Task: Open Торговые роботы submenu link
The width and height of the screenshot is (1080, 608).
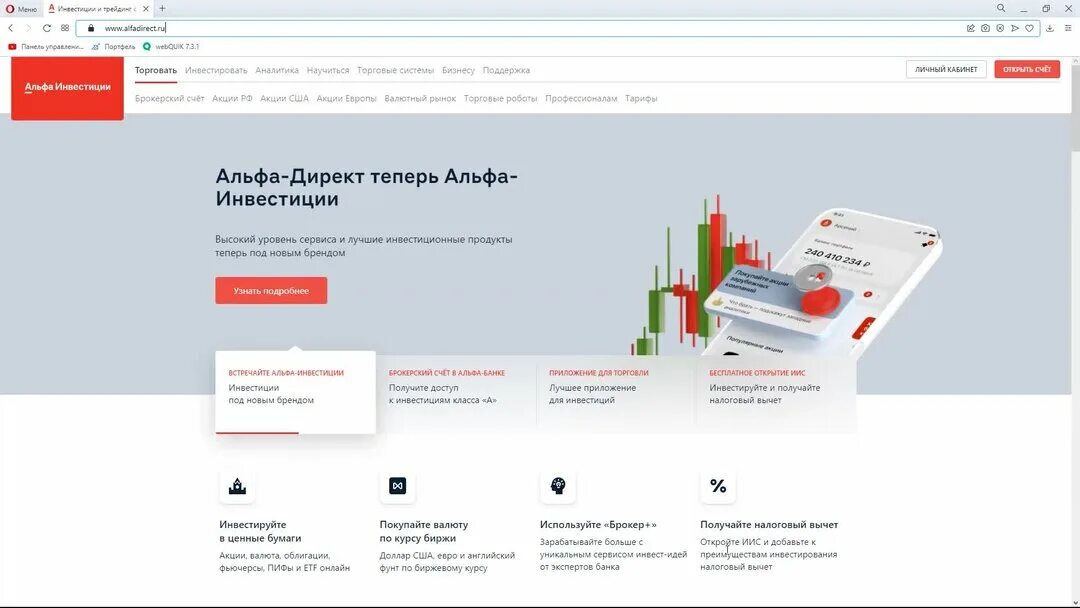Action: [500, 98]
